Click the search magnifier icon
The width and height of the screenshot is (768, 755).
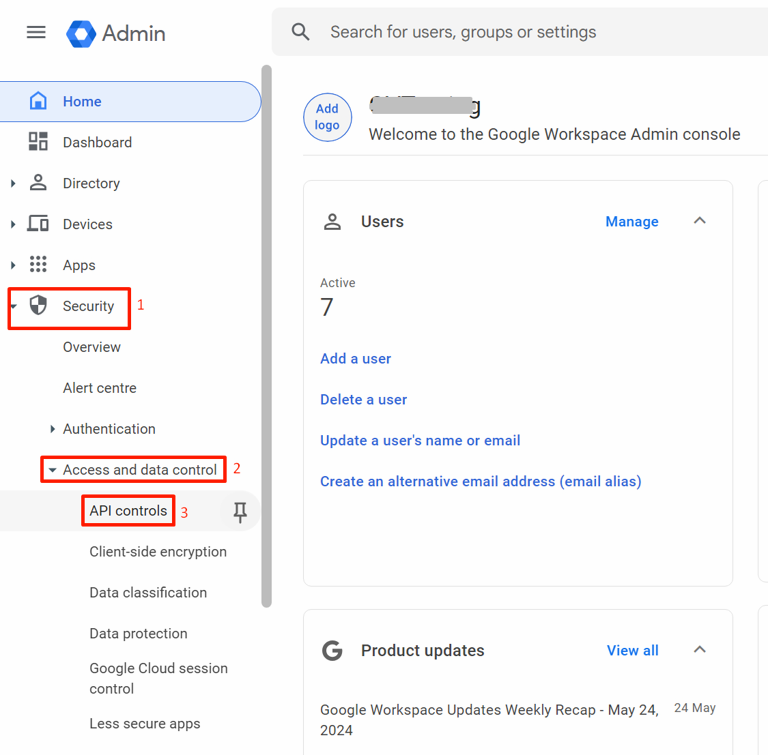tap(301, 32)
